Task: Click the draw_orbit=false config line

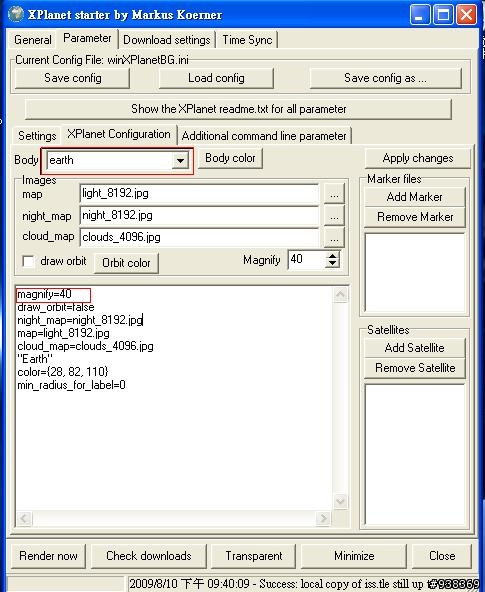Action: [x=56, y=307]
